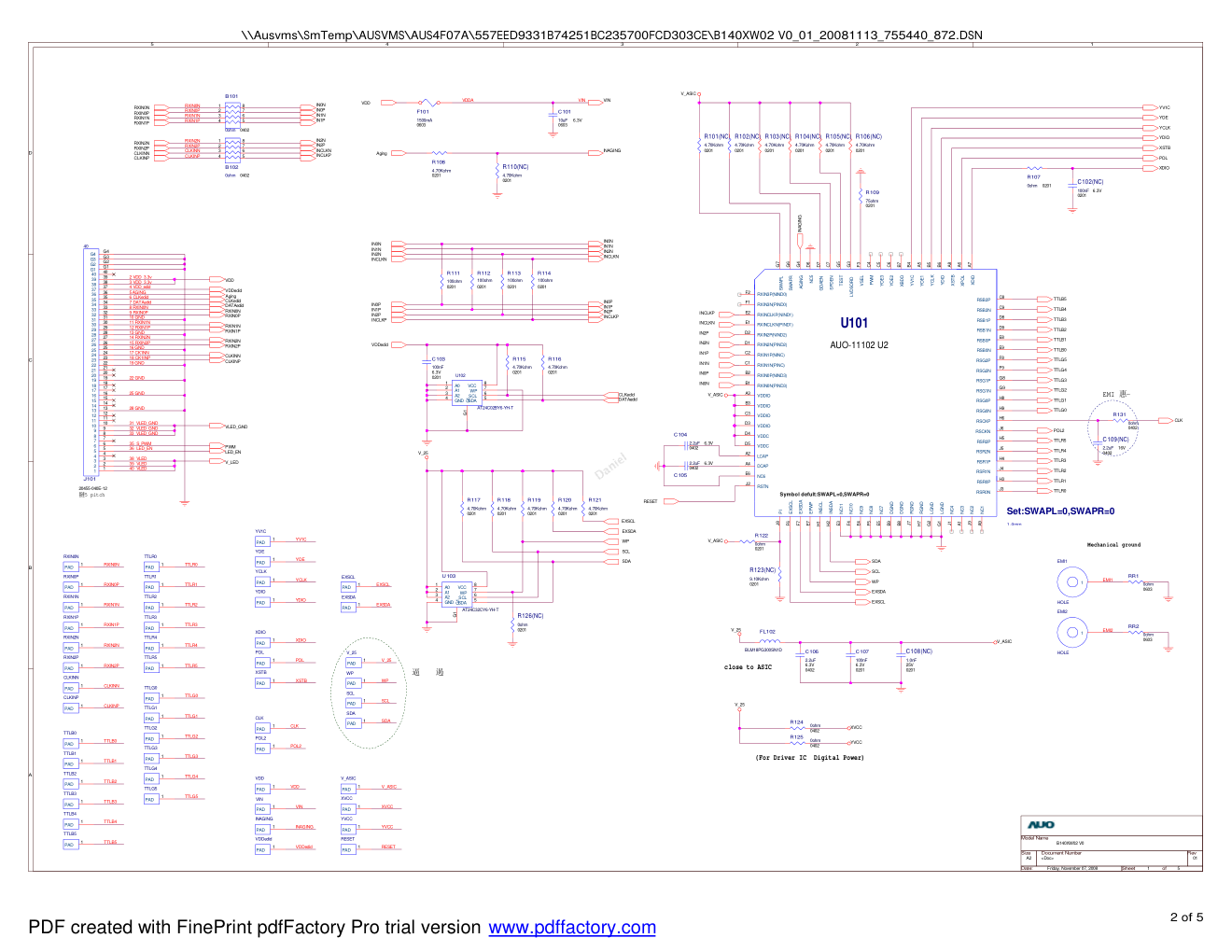Select the R109 resistor label
Screen dimensions: 1232x952
pos(873,193)
